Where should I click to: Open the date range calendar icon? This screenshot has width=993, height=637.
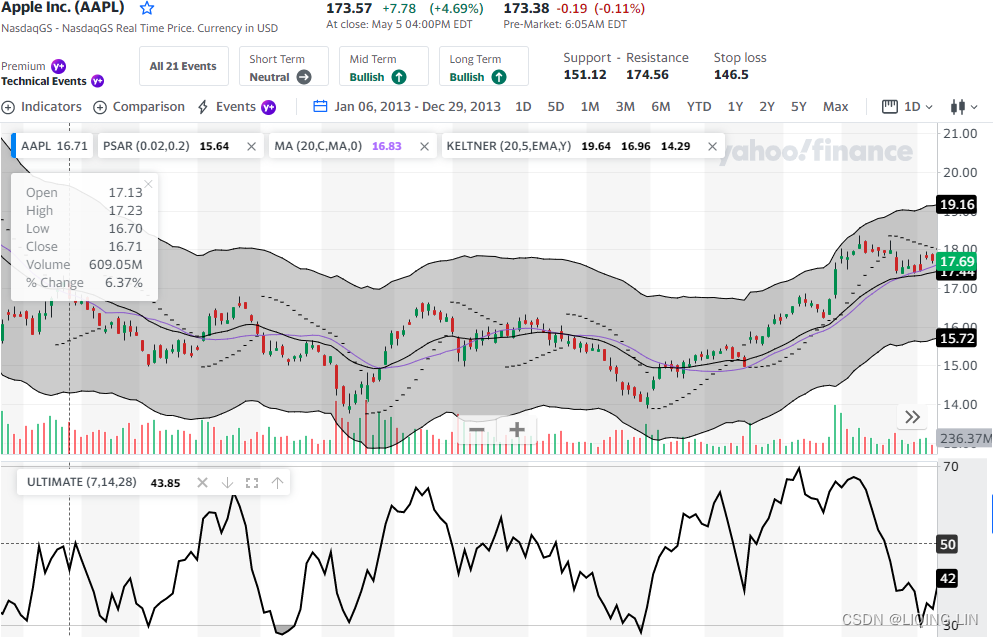320,106
